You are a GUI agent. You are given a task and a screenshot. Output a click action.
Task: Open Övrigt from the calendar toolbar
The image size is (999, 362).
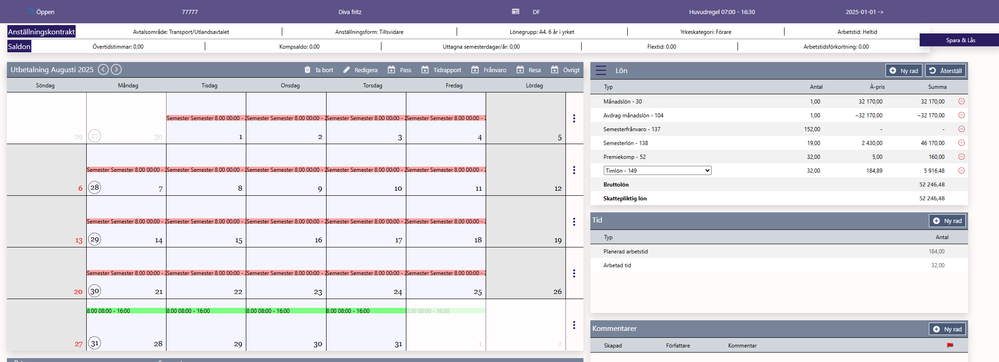coord(565,70)
